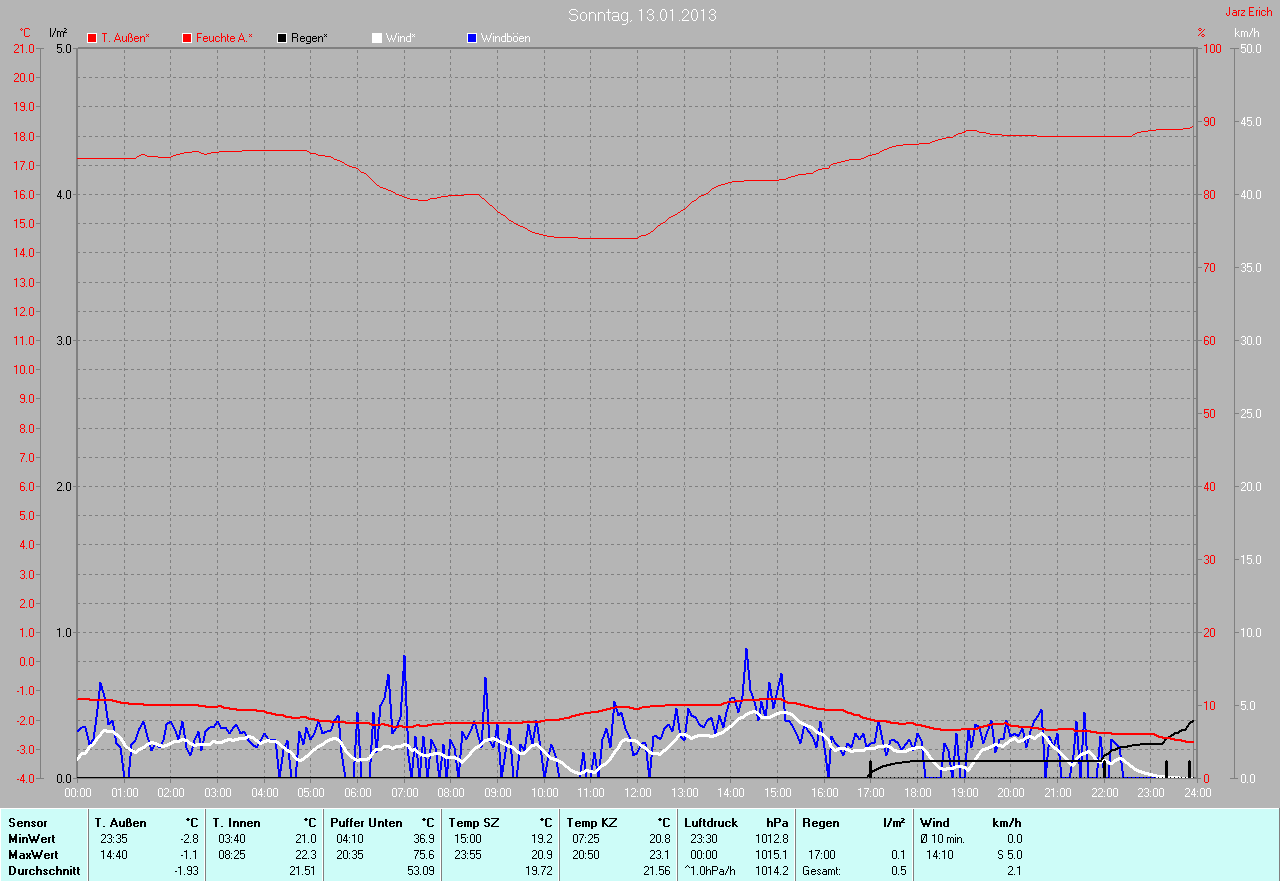Click Temp SZ average "19.72"
The image size is (1280, 881).
[538, 871]
